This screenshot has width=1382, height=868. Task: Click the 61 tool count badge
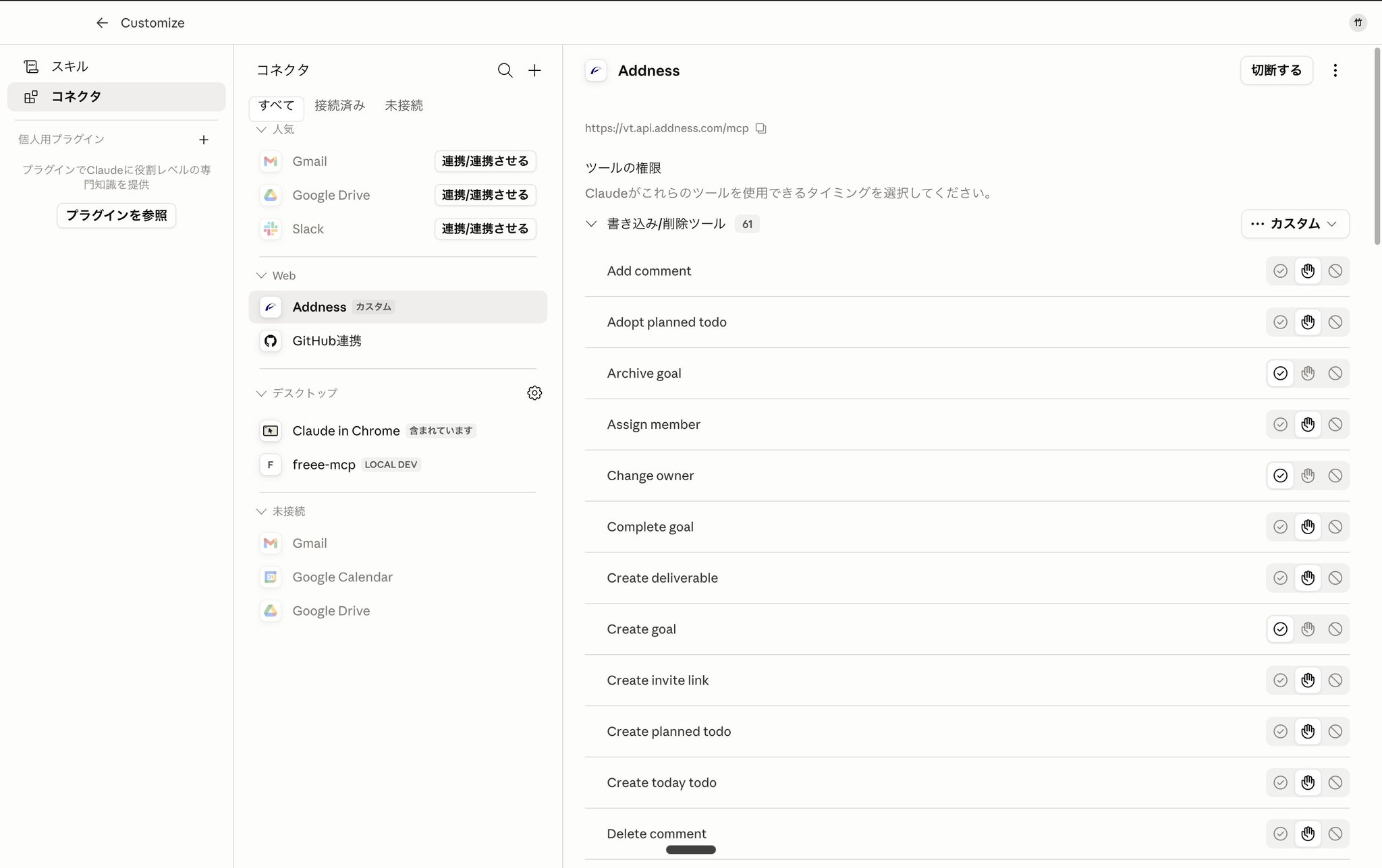pos(747,224)
